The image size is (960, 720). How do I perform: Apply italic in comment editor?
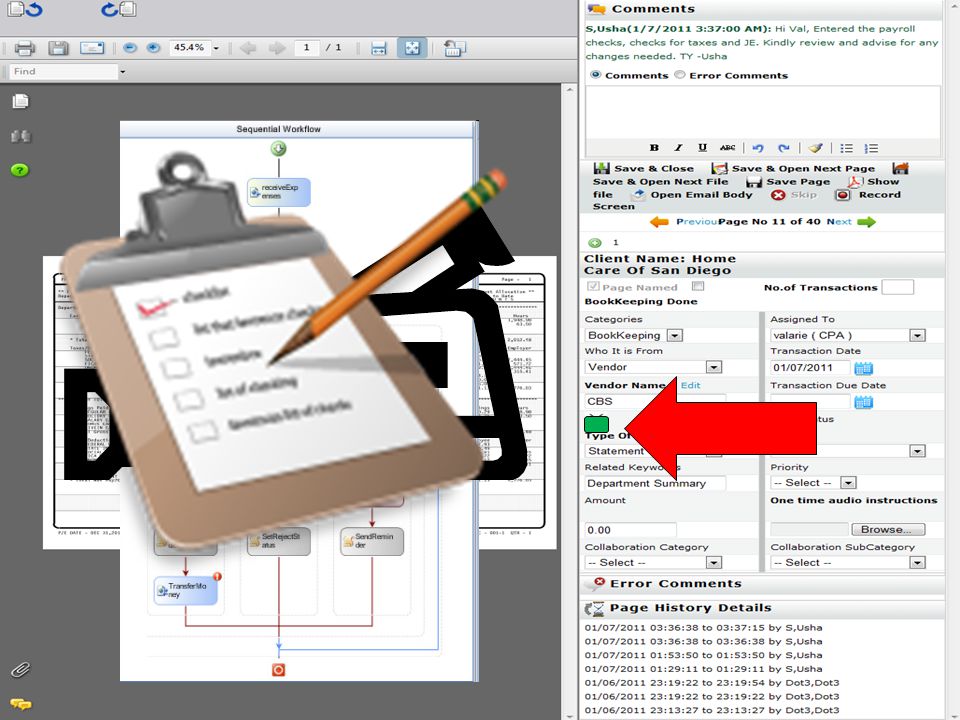point(678,148)
